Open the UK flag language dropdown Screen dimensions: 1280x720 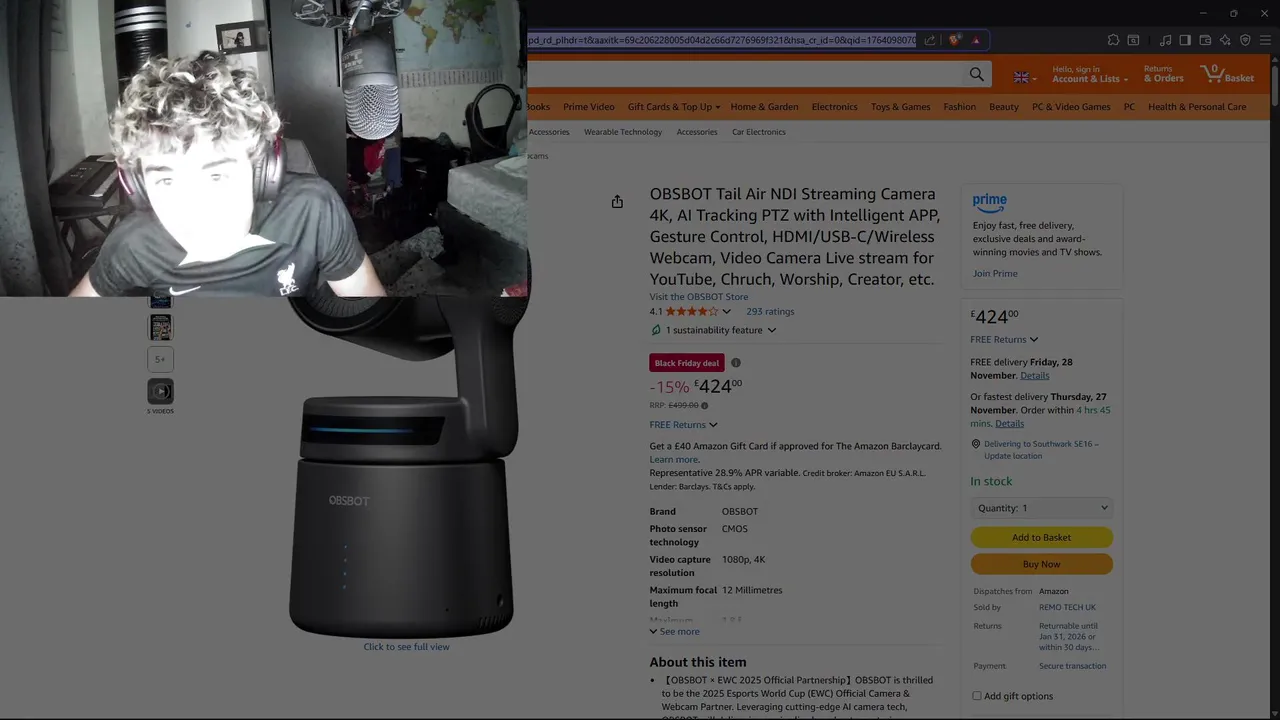tap(1025, 77)
